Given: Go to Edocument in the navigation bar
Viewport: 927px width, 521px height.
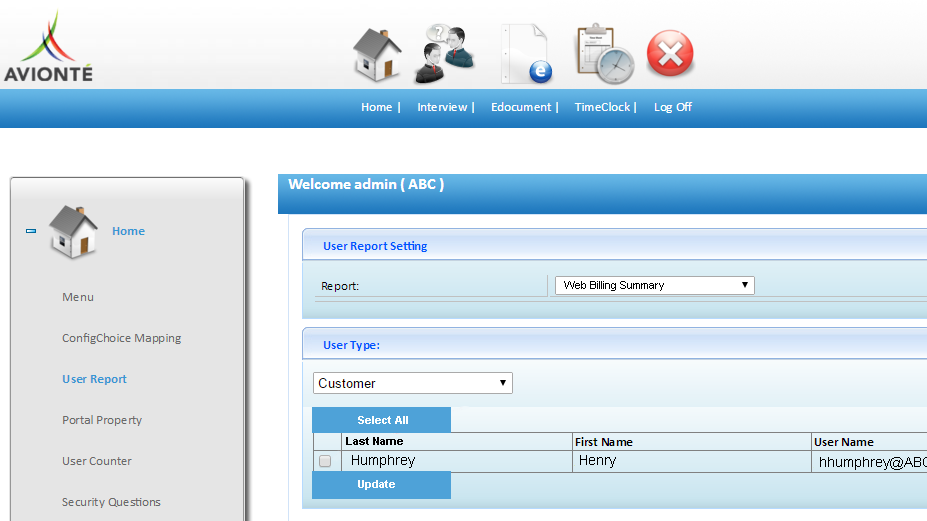Looking at the screenshot, I should [x=521, y=107].
